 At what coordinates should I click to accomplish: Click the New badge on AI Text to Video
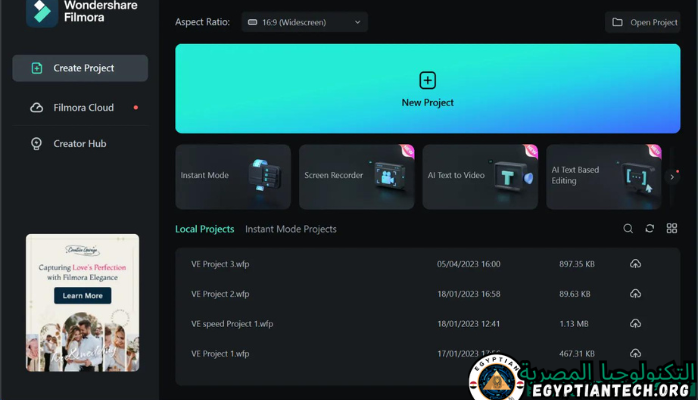pos(531,151)
